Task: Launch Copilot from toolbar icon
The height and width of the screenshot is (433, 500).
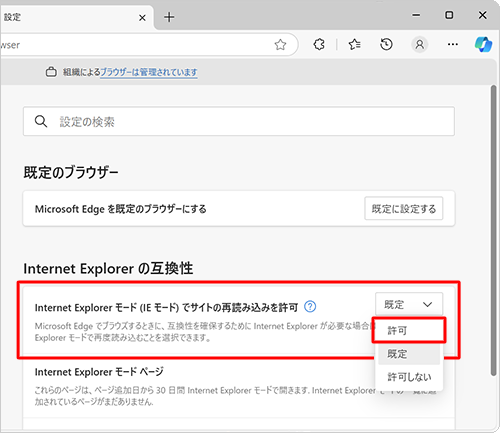Action: click(483, 44)
